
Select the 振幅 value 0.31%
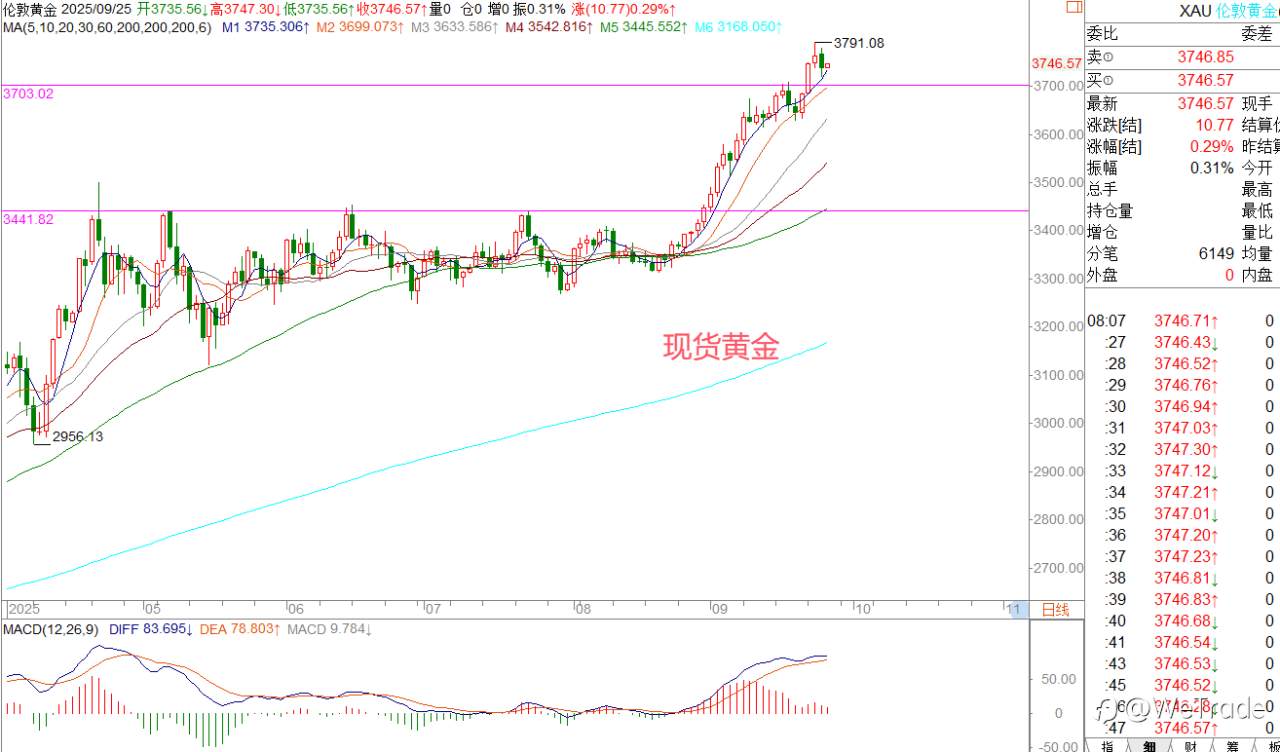click(x=1212, y=168)
